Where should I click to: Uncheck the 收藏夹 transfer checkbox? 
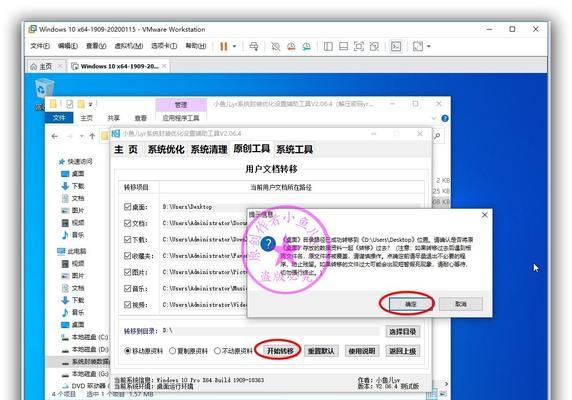tap(127, 256)
